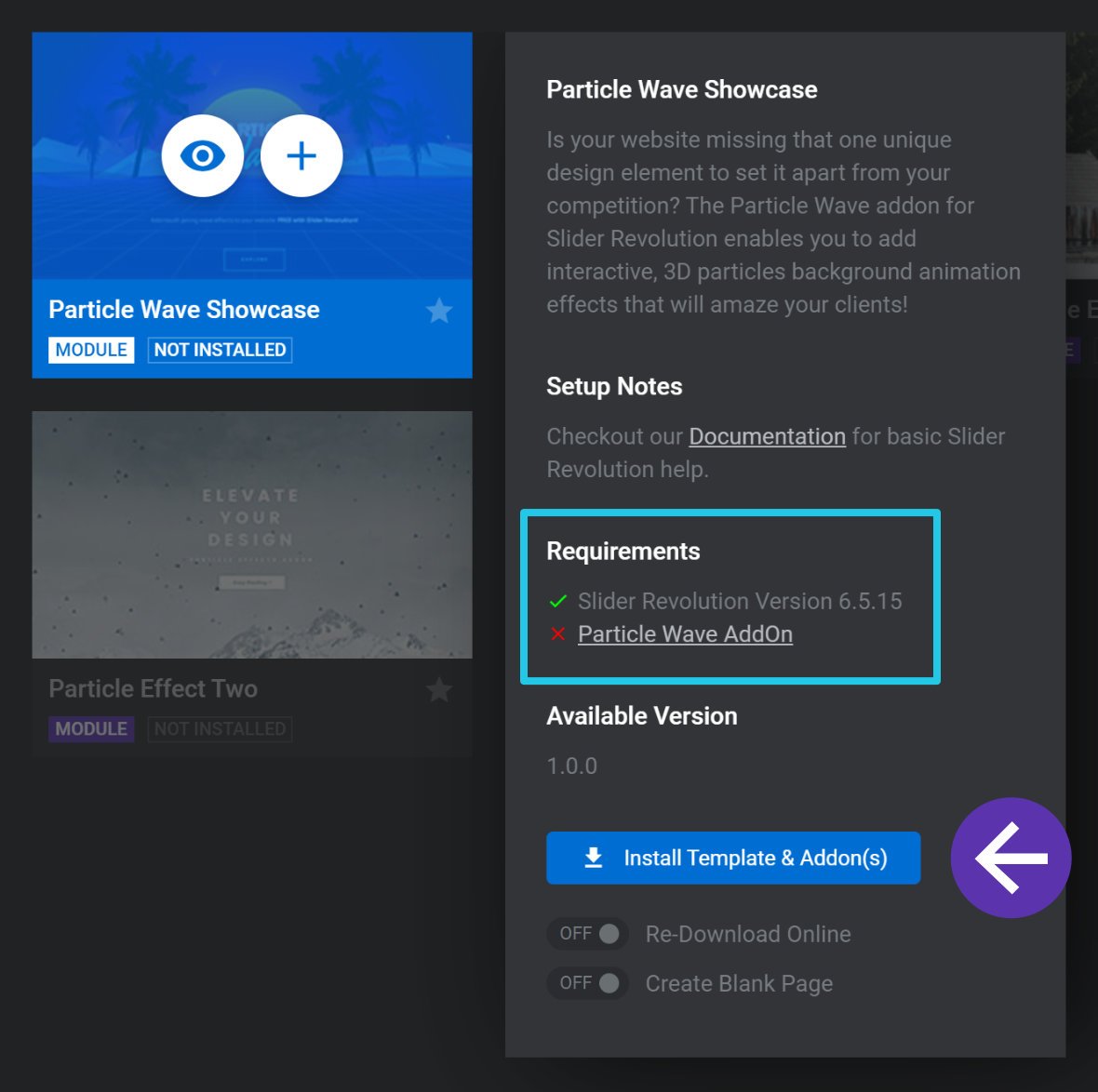Click the available version number 1.0.0
The image size is (1098, 1092).
coord(572,766)
